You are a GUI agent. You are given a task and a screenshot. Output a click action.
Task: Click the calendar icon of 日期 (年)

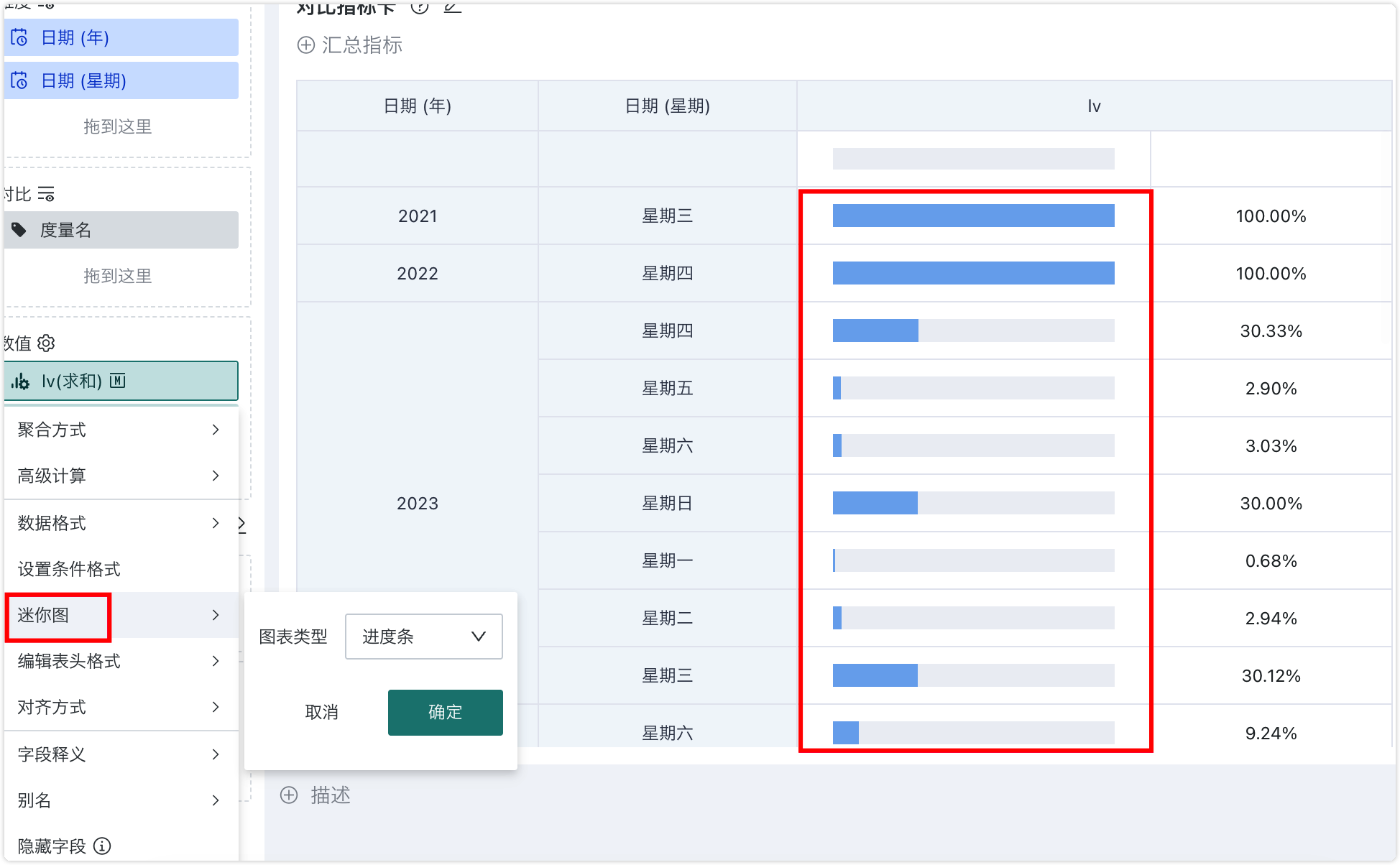[x=19, y=37]
